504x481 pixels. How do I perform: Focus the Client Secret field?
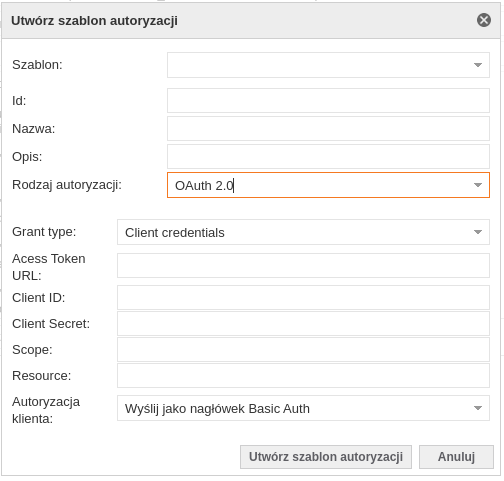303,323
